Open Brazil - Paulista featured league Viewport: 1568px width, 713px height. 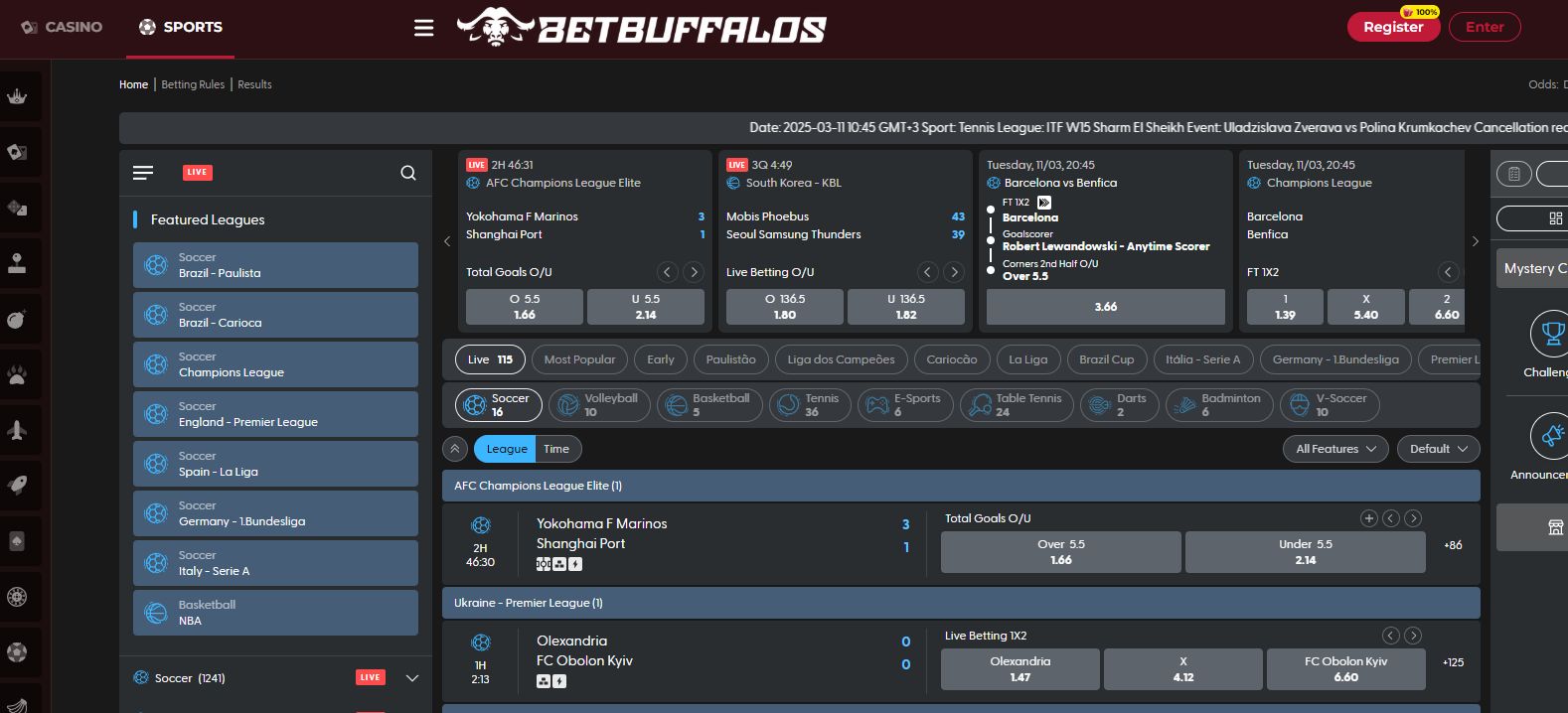click(x=275, y=265)
